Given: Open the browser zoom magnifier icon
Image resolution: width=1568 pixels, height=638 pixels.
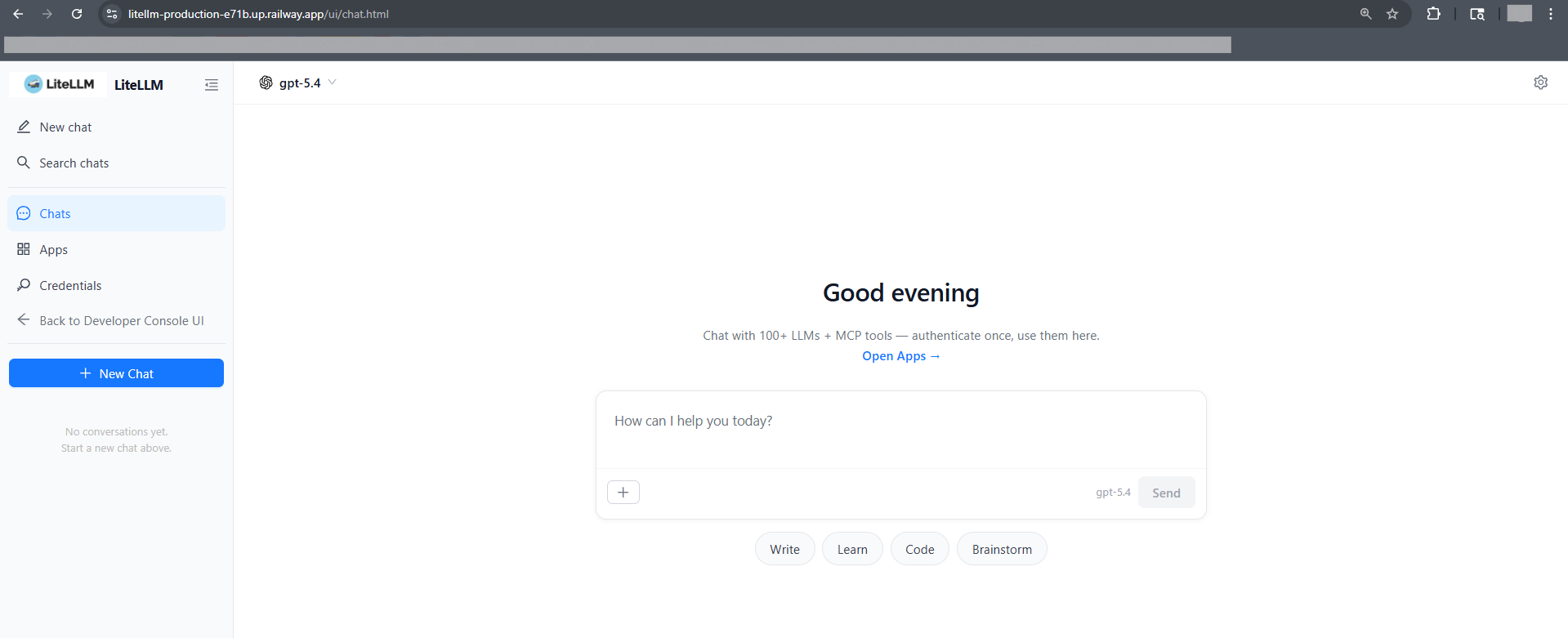Looking at the screenshot, I should 1365,14.
